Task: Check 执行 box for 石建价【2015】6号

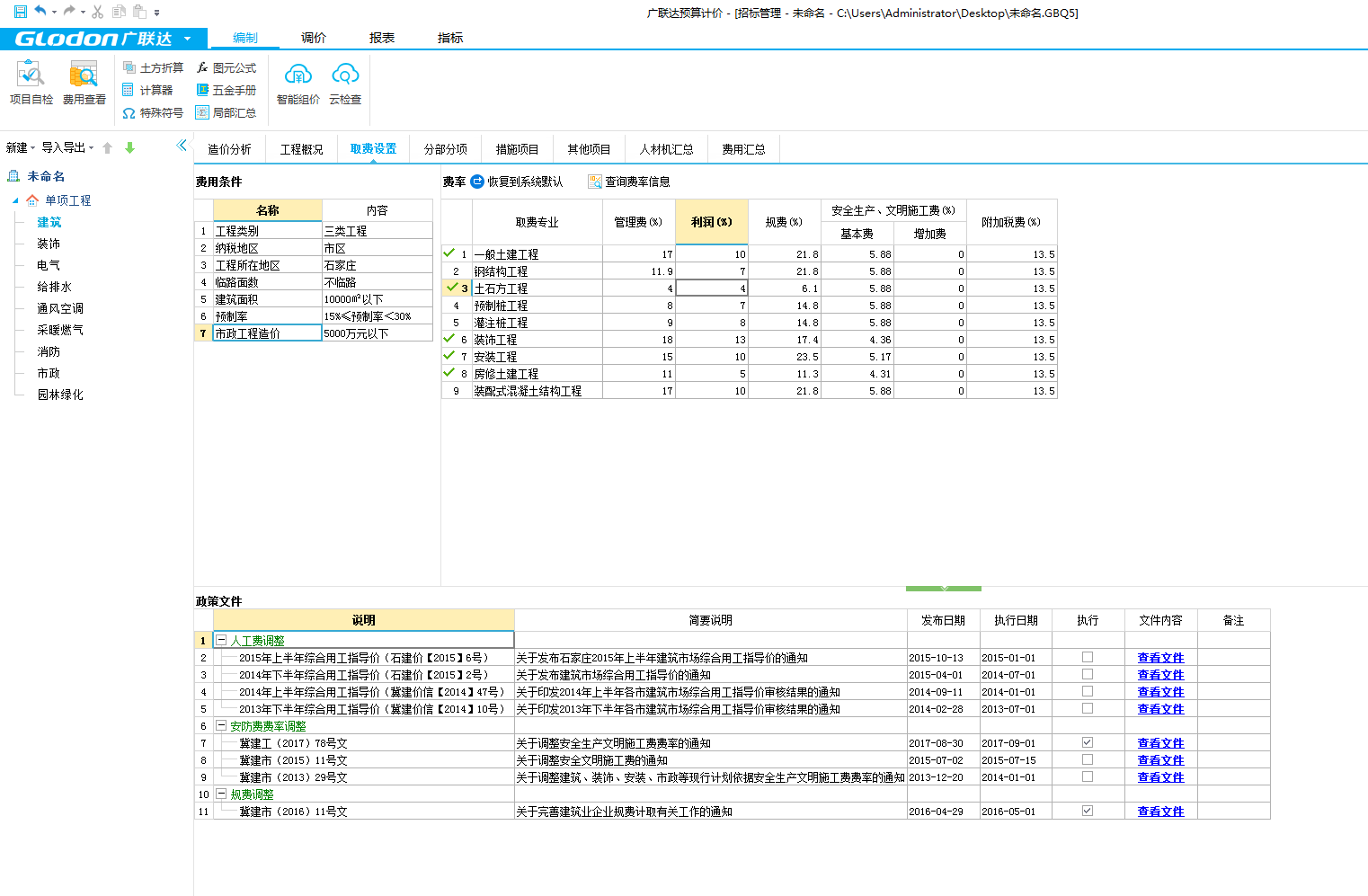Action: tap(1088, 657)
